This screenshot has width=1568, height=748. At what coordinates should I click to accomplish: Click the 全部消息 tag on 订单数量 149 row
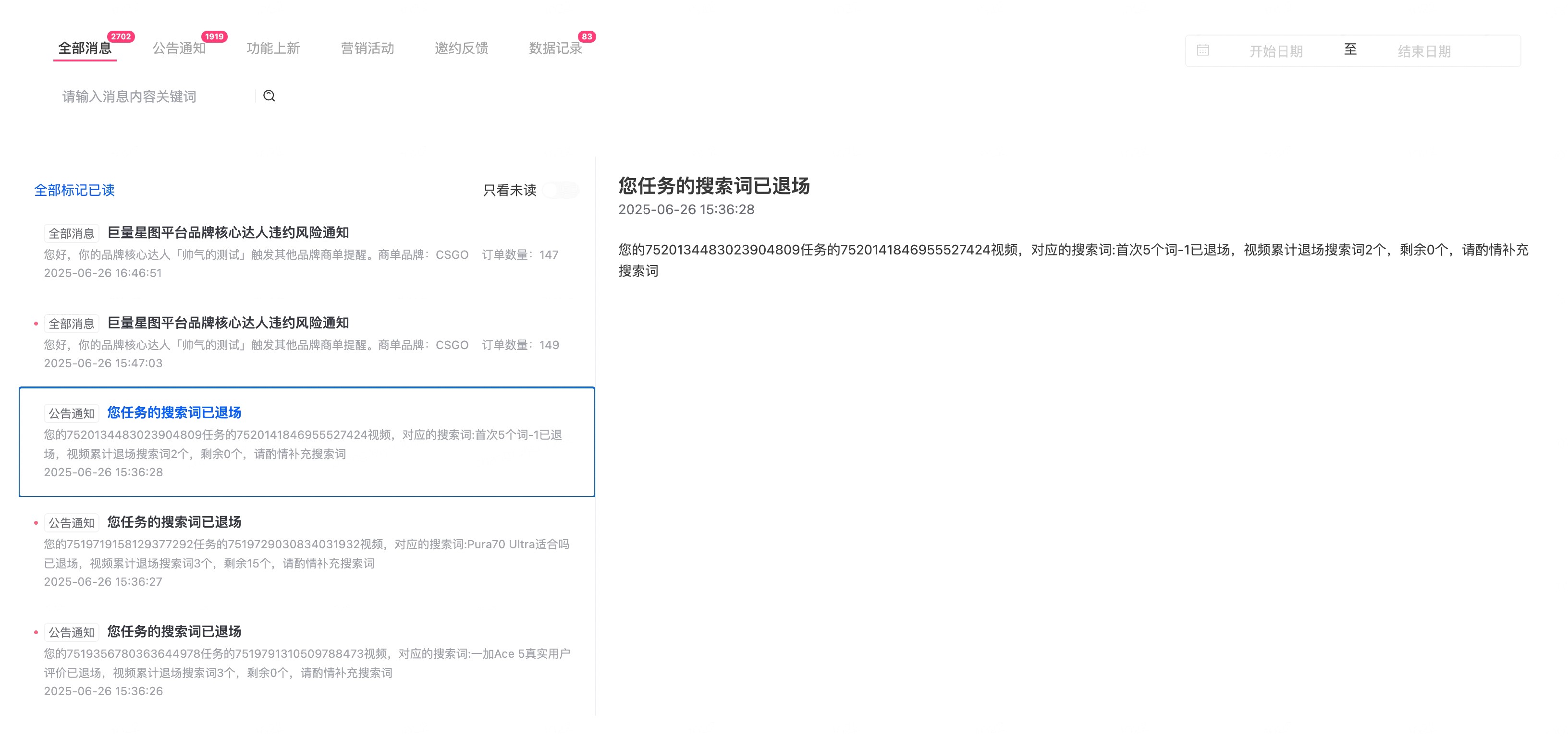(x=71, y=324)
